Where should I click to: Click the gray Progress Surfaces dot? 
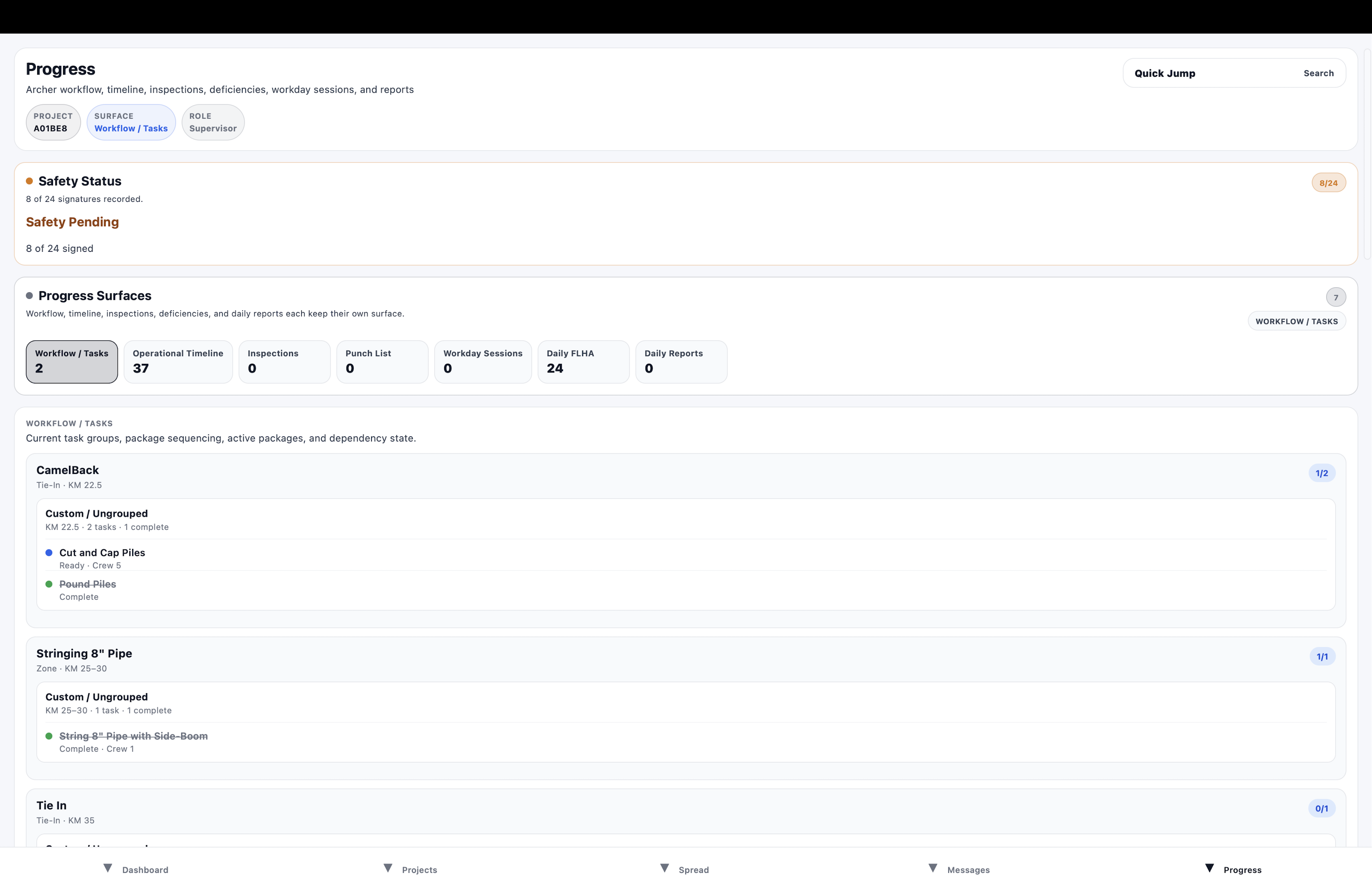click(x=29, y=296)
